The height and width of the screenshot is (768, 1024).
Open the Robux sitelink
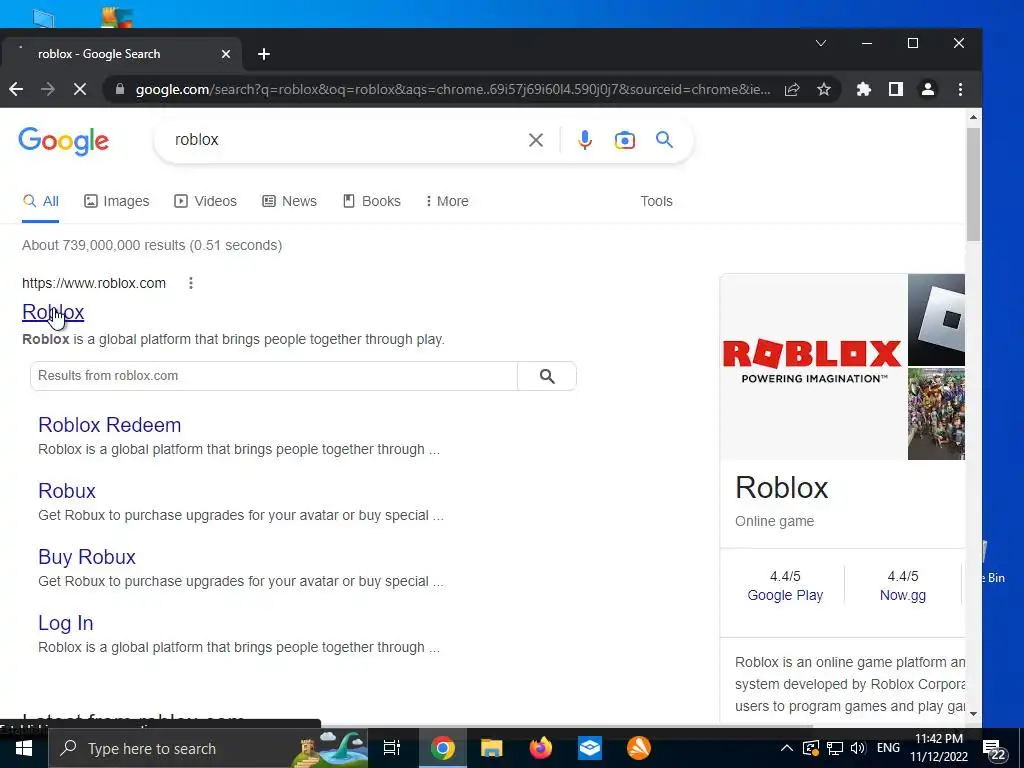pos(67,491)
